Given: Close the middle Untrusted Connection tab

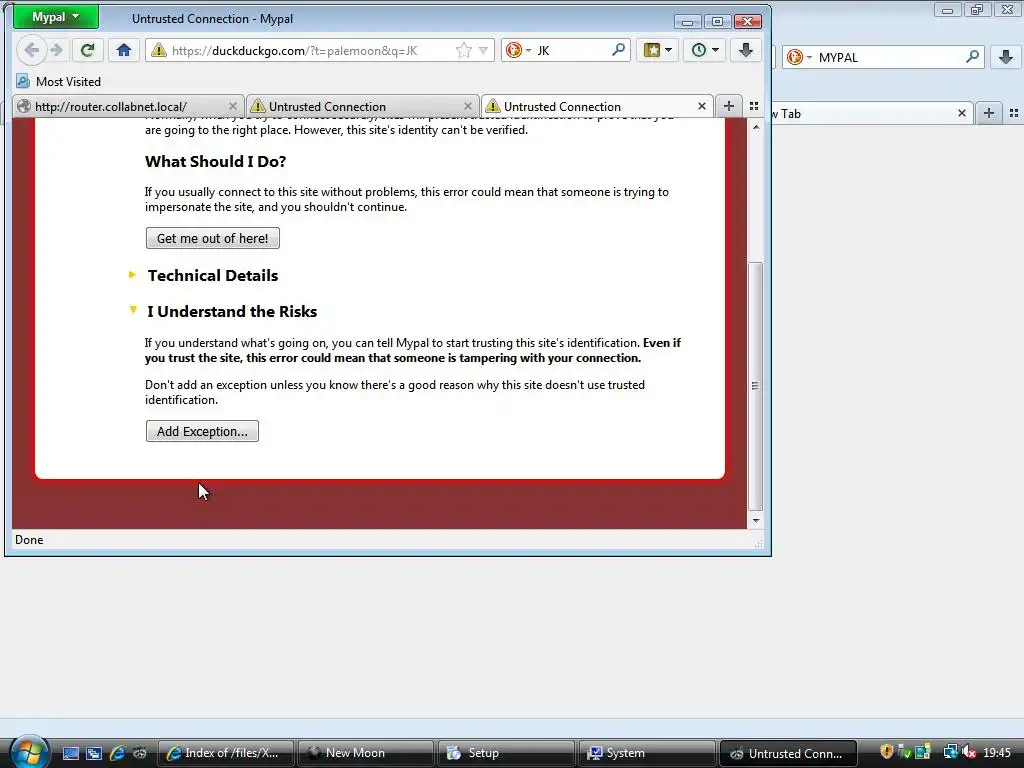Looking at the screenshot, I should click(468, 106).
